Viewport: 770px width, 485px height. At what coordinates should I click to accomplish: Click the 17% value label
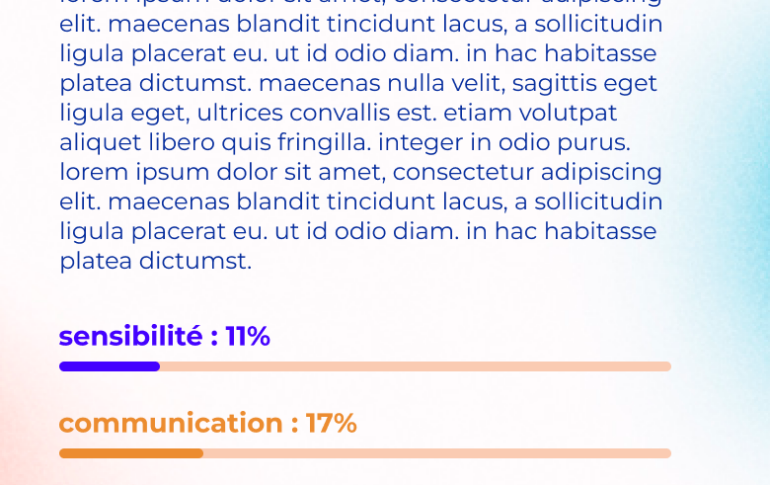pos(331,423)
